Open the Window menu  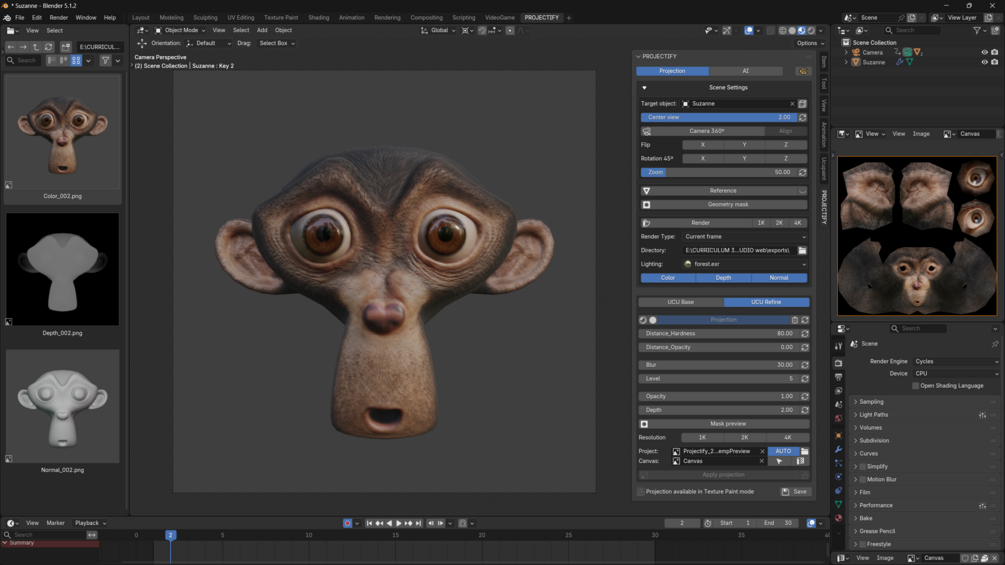pos(85,17)
